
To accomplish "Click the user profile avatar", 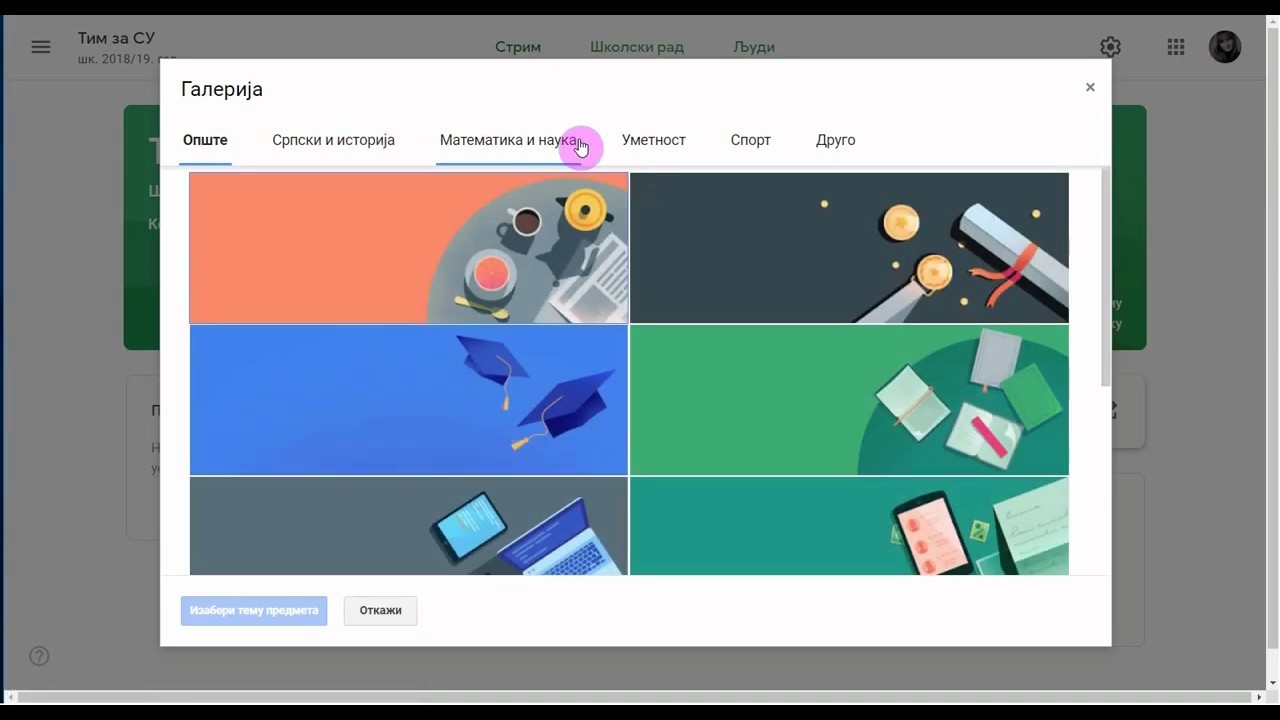I will [x=1224, y=47].
